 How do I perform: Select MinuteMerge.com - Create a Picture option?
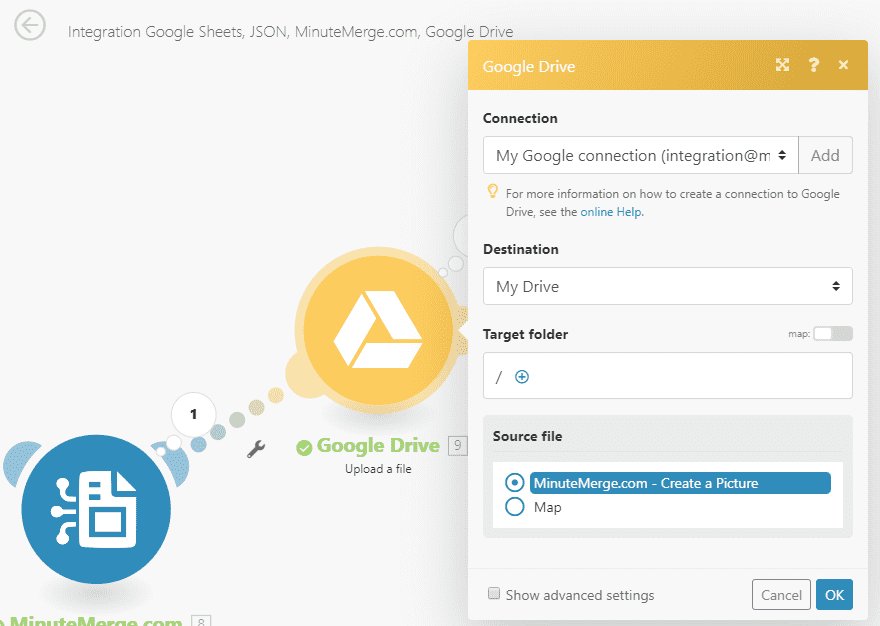point(515,483)
